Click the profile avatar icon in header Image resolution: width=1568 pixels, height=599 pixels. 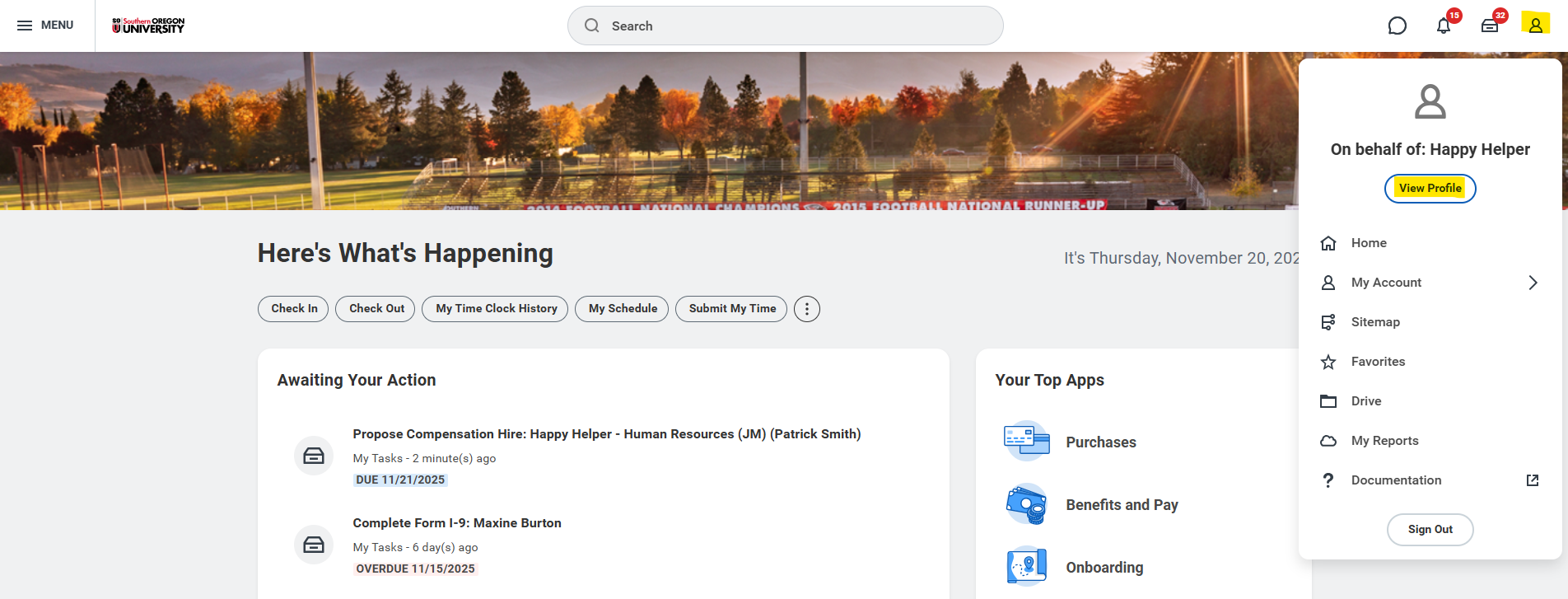coord(1536,25)
